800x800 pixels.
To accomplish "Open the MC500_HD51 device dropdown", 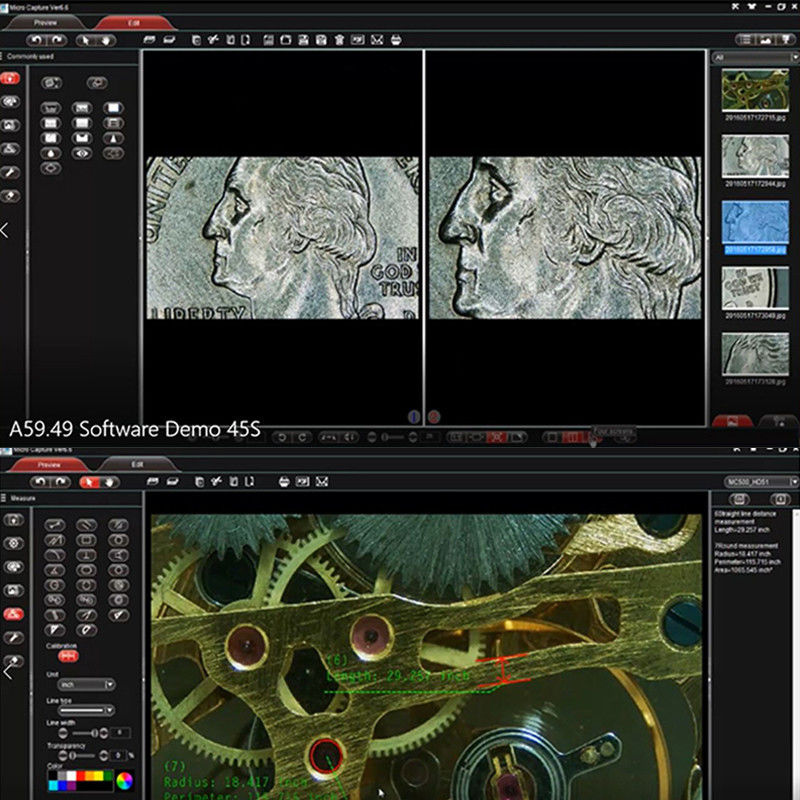I will coord(761,482).
